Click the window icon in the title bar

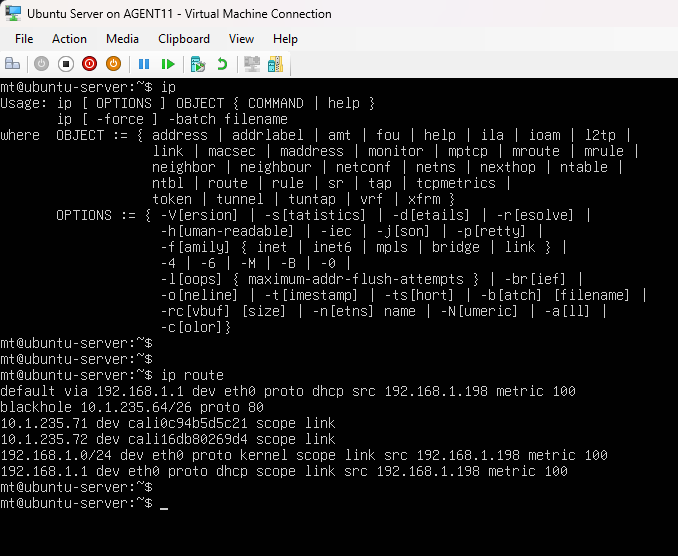[14, 14]
